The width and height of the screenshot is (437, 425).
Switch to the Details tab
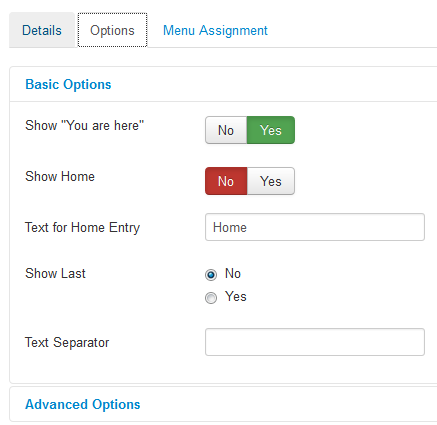coord(42,30)
